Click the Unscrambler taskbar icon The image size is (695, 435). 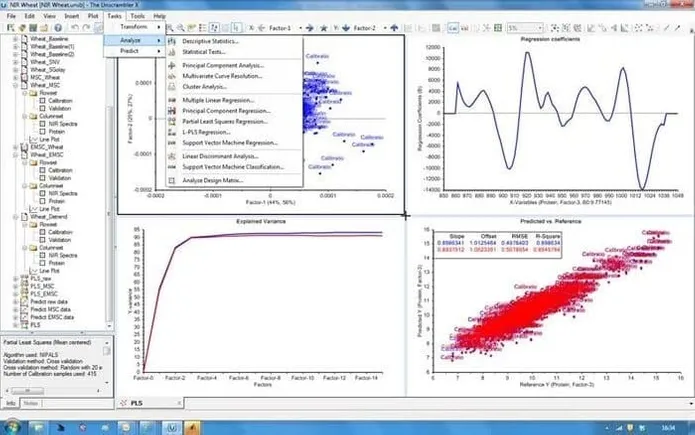coord(172,427)
